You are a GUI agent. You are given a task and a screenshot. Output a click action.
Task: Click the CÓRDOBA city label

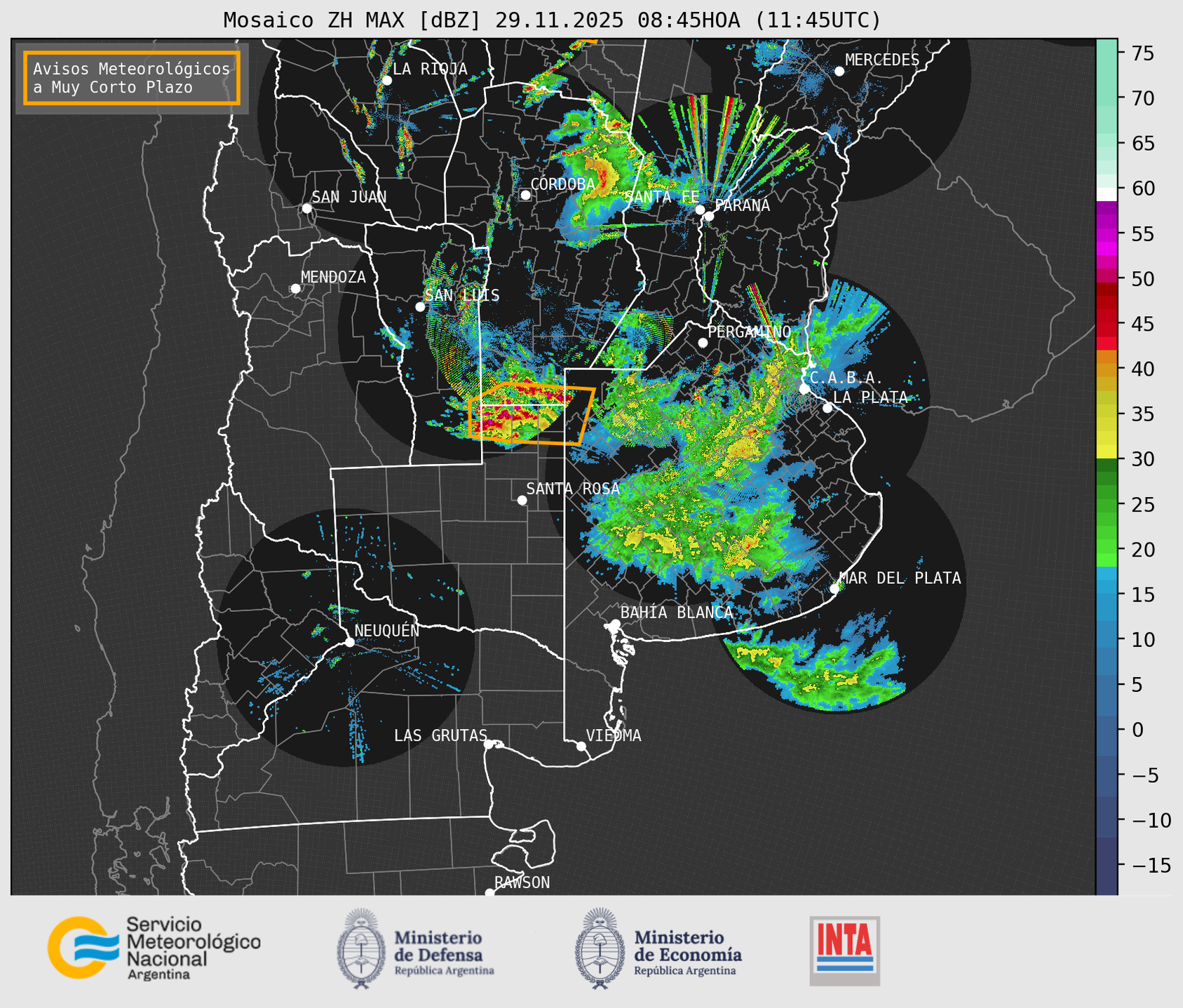(562, 184)
